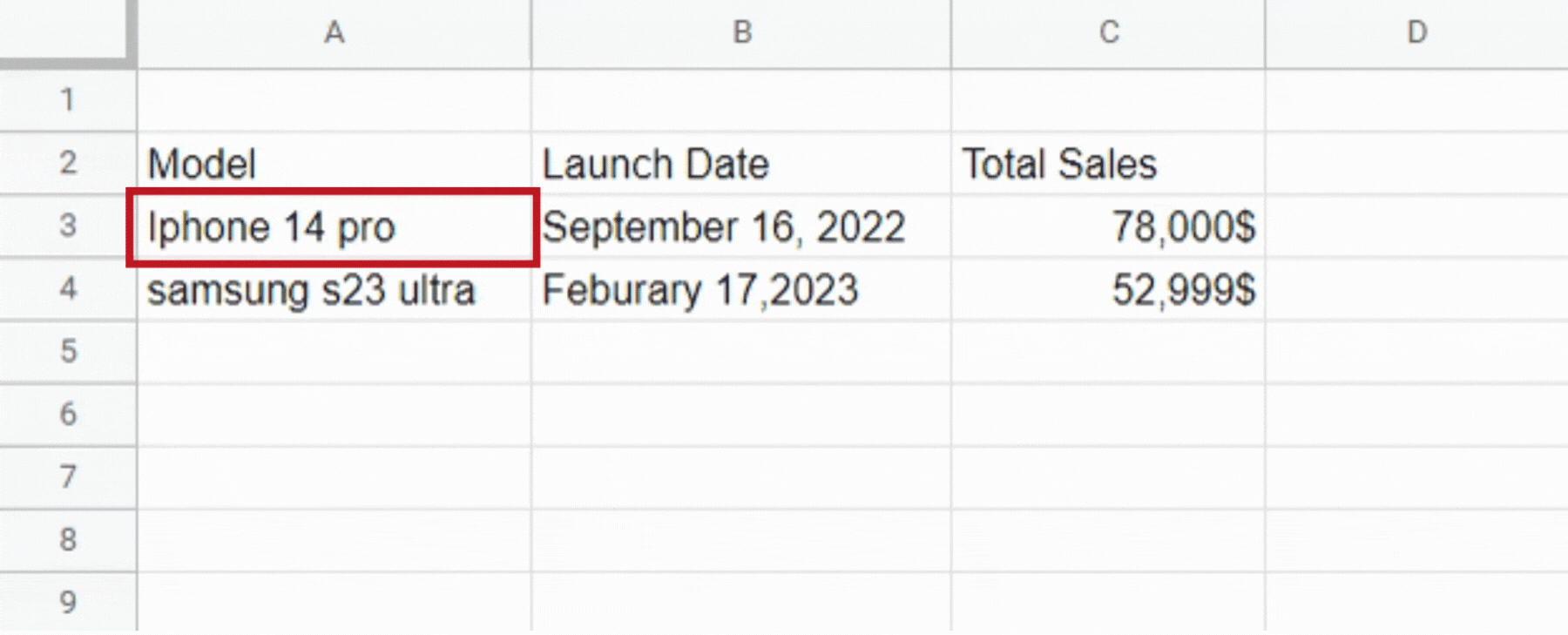Select column C header
Image resolution: width=1568 pixels, height=635 pixels.
(1108, 33)
